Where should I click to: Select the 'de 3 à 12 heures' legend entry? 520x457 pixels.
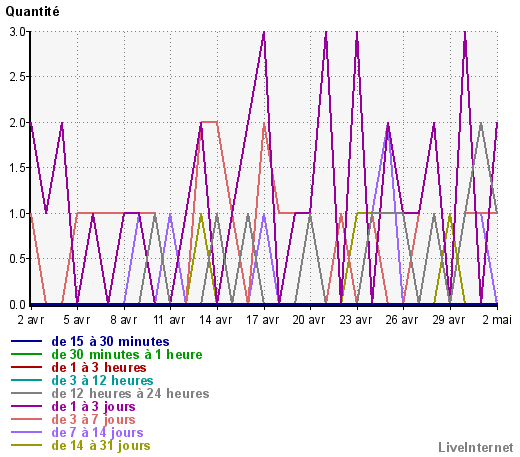[x=102, y=381]
